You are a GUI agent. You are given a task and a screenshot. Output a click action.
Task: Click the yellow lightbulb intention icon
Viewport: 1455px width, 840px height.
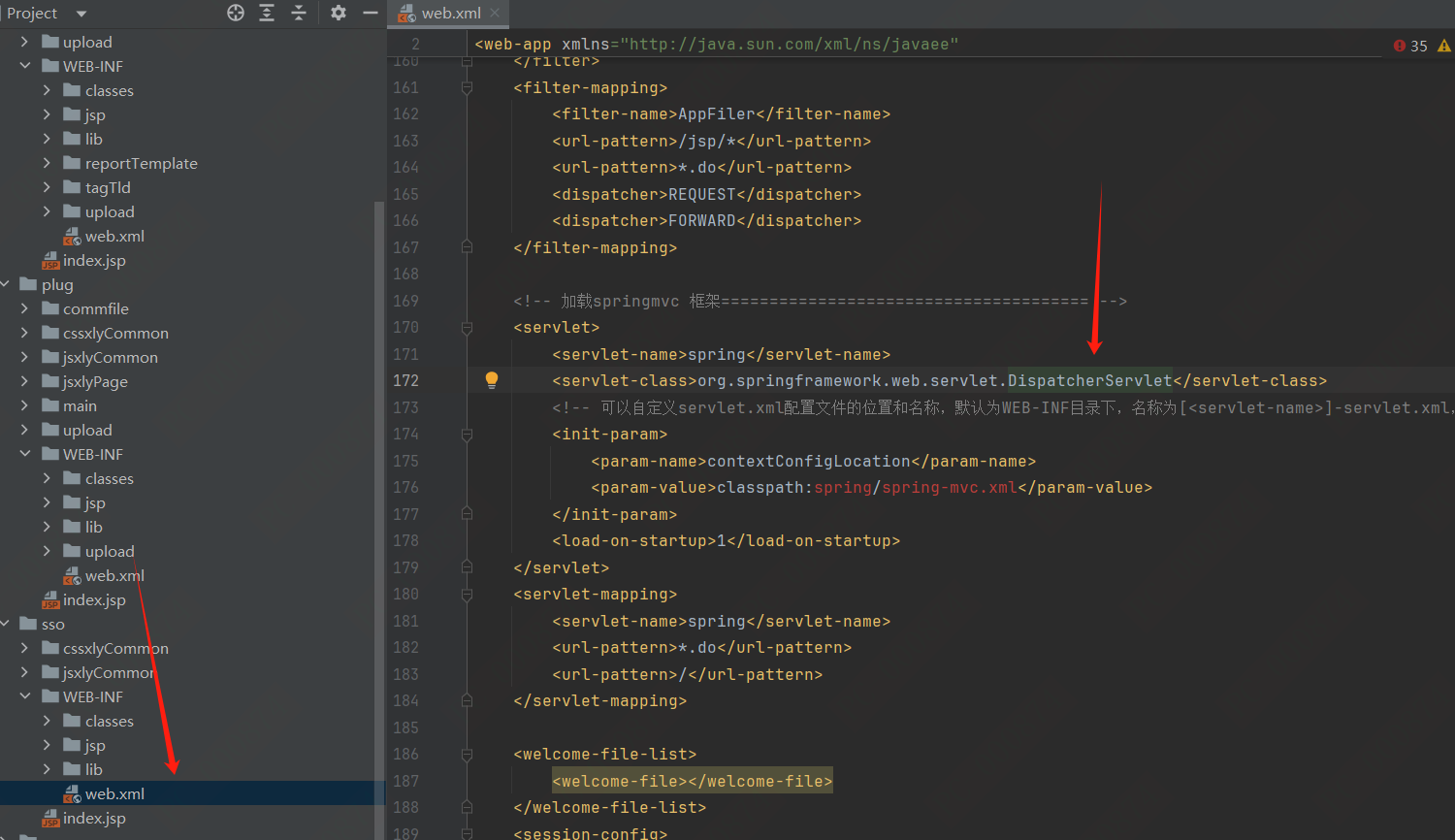(x=492, y=380)
